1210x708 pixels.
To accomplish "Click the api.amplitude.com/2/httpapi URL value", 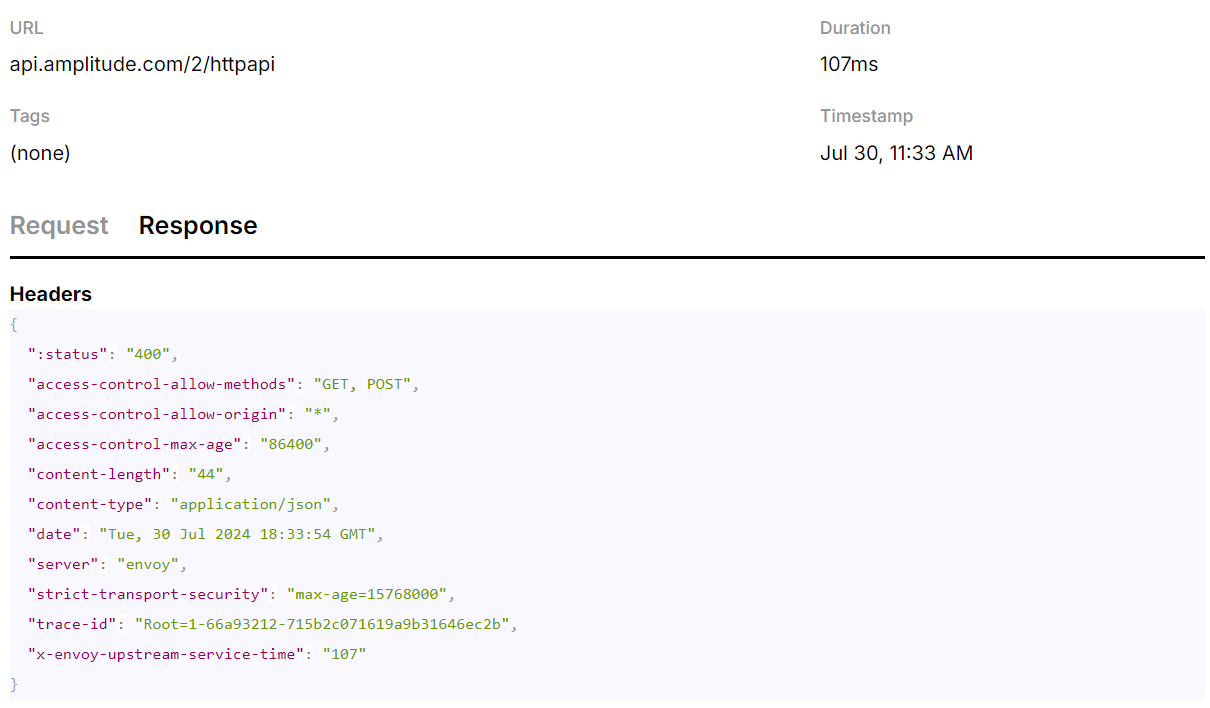I will click(142, 65).
